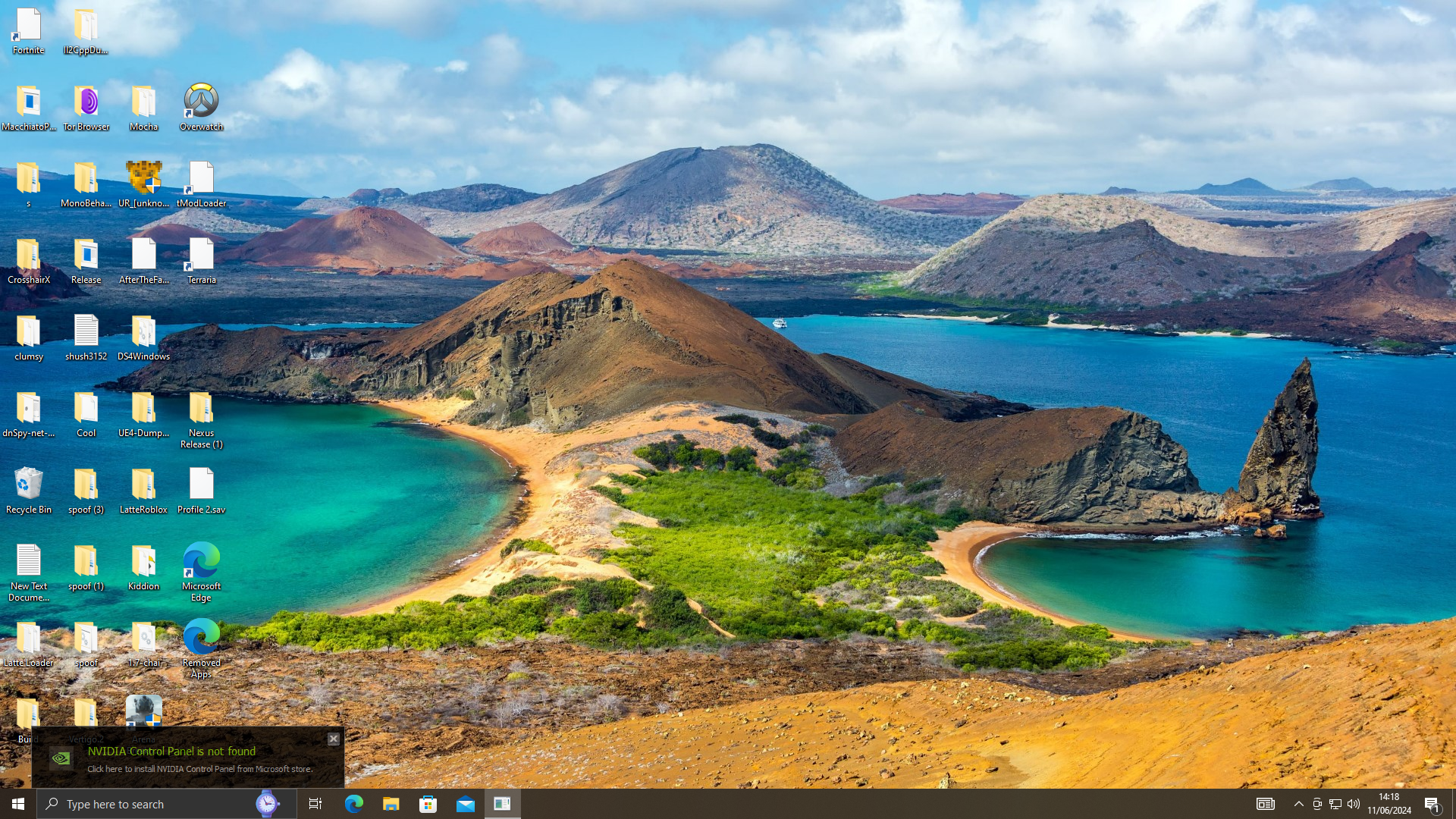Click the install NVIDIA Control Panel link
This screenshot has height=819, width=1456.
199,769
